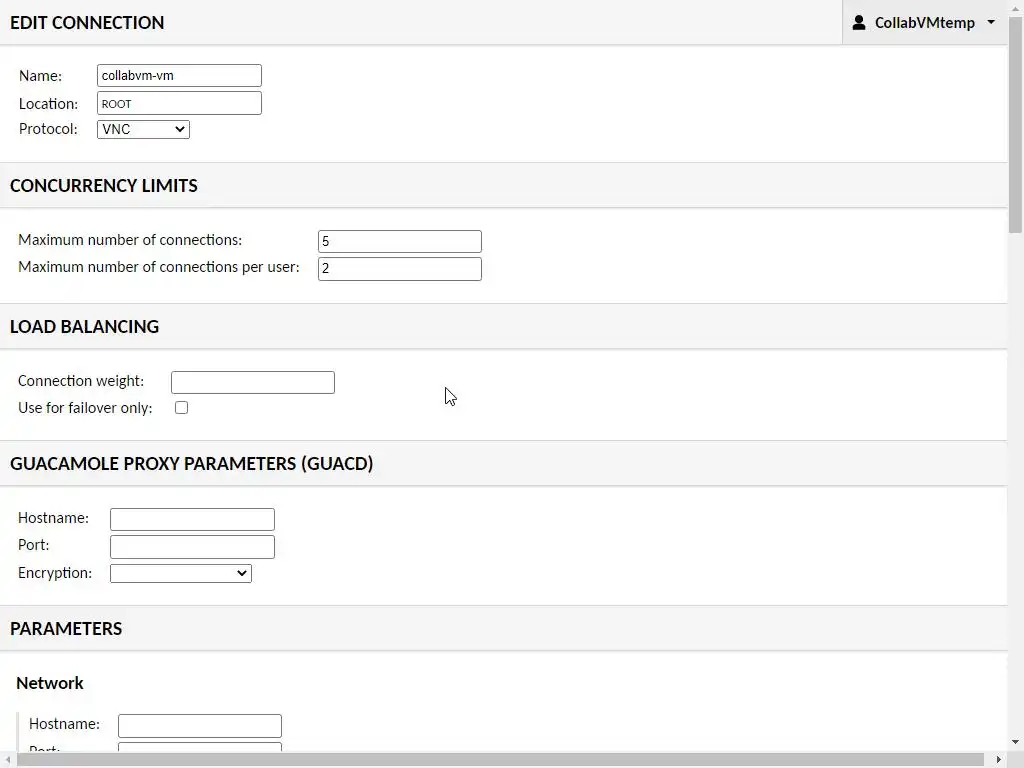The width and height of the screenshot is (1024, 768).
Task: Expand the guacd Encryption dropdown
Action: [180, 573]
